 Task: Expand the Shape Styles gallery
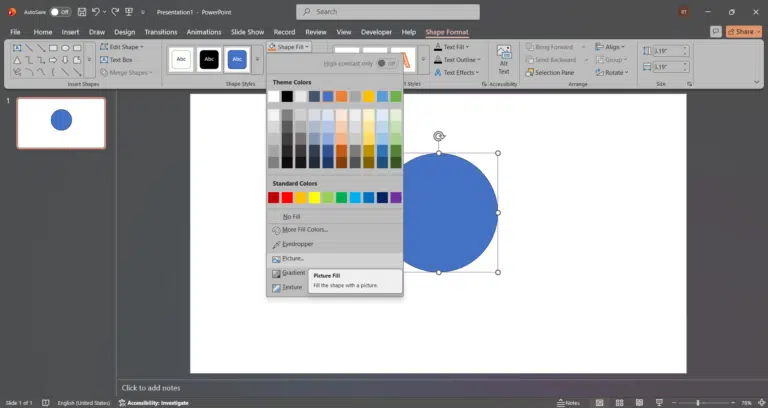pyautogui.click(x=258, y=60)
